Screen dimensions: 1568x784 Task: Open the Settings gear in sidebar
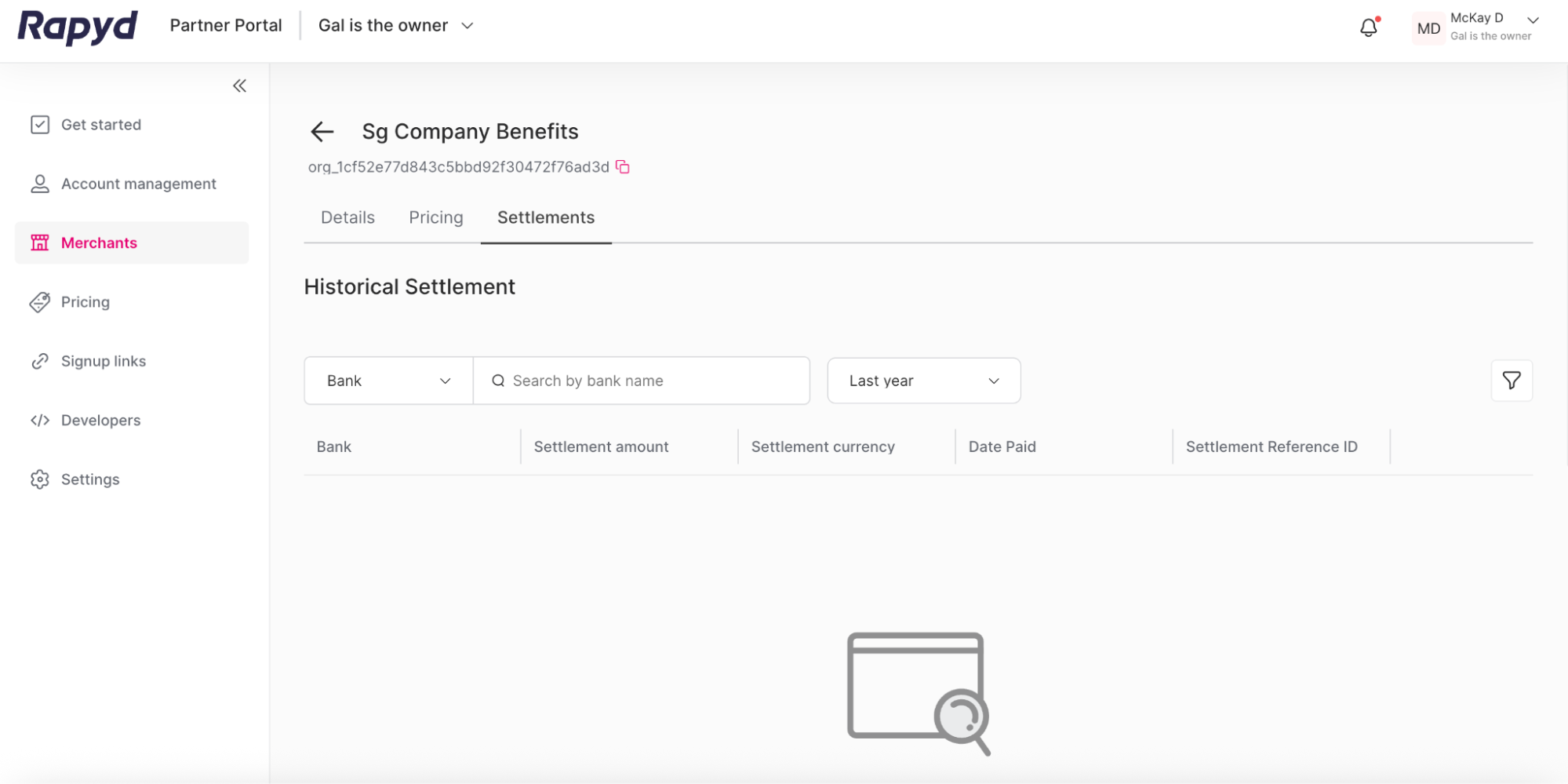[x=39, y=479]
